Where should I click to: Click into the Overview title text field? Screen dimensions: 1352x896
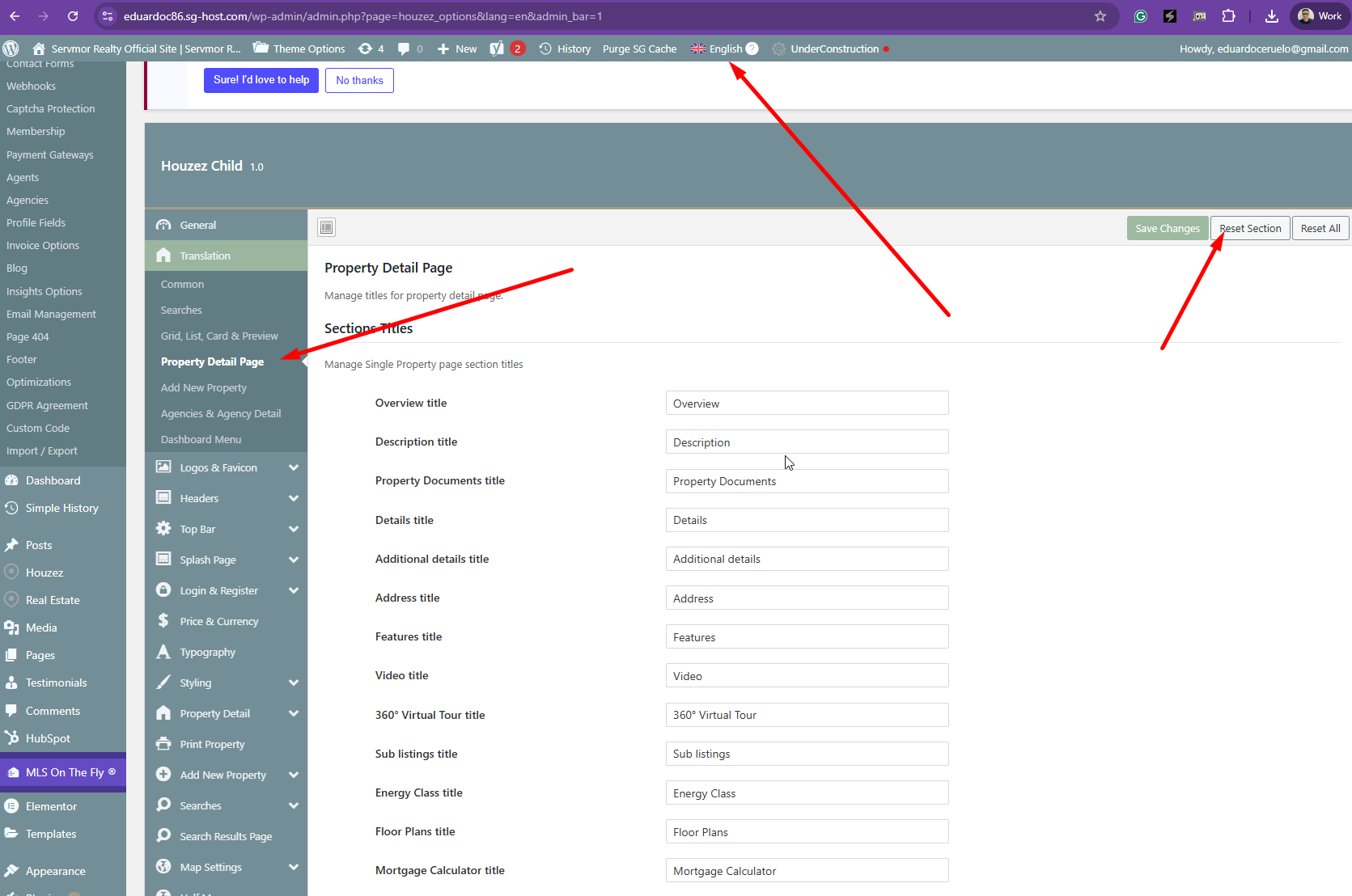[807, 404]
